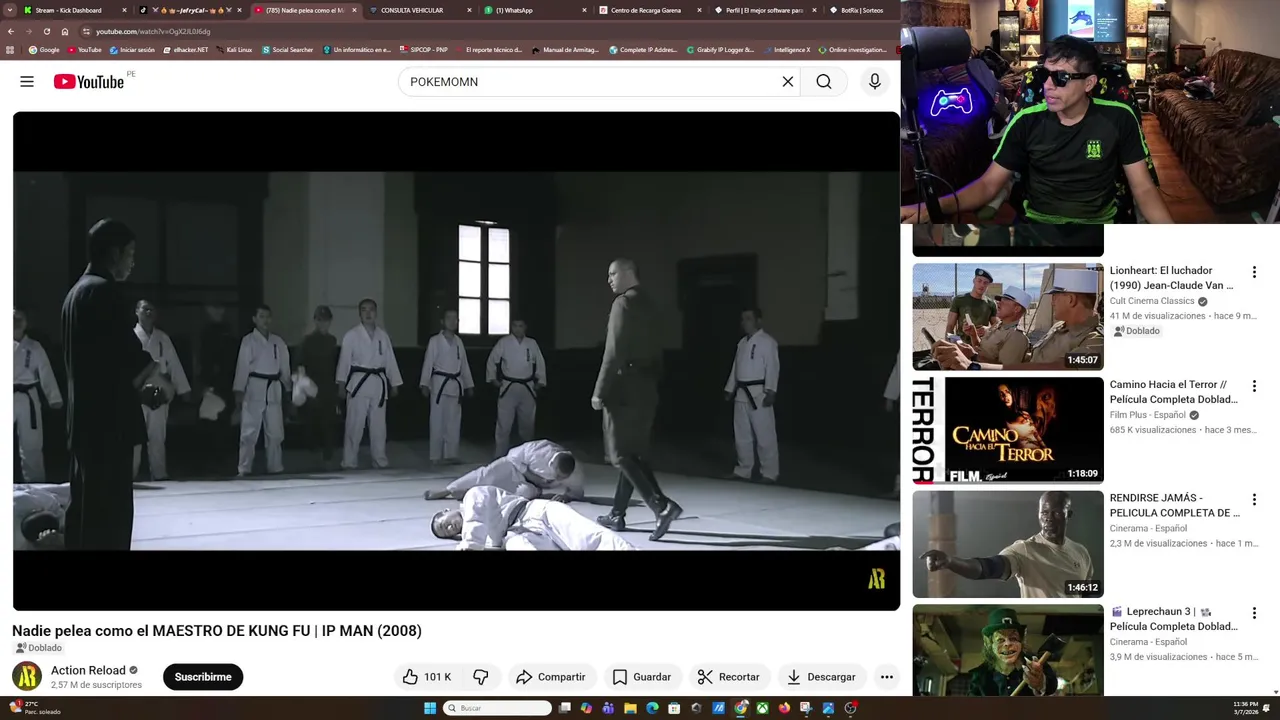Open the Photos app on taskbar
This screenshot has height=720, width=1280.
click(x=828, y=708)
